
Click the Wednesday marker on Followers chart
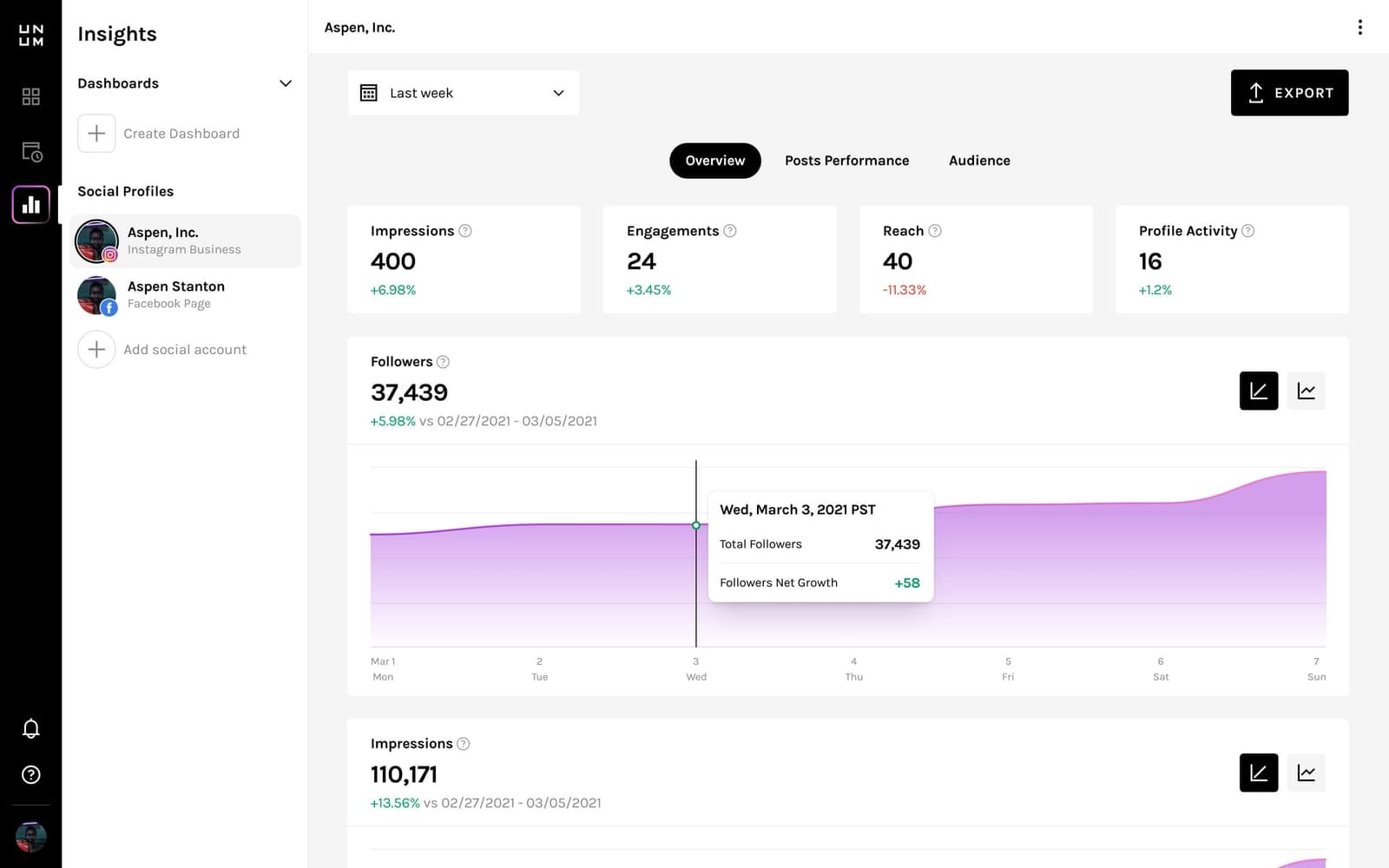coord(695,525)
